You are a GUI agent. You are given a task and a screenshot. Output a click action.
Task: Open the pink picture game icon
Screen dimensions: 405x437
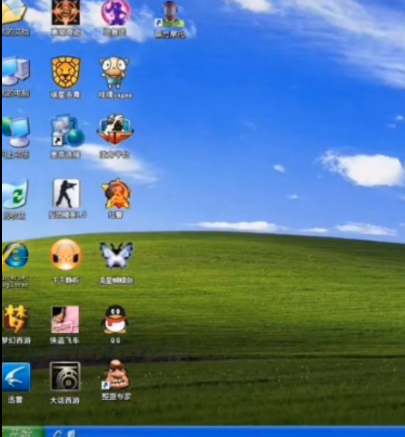click(65, 319)
